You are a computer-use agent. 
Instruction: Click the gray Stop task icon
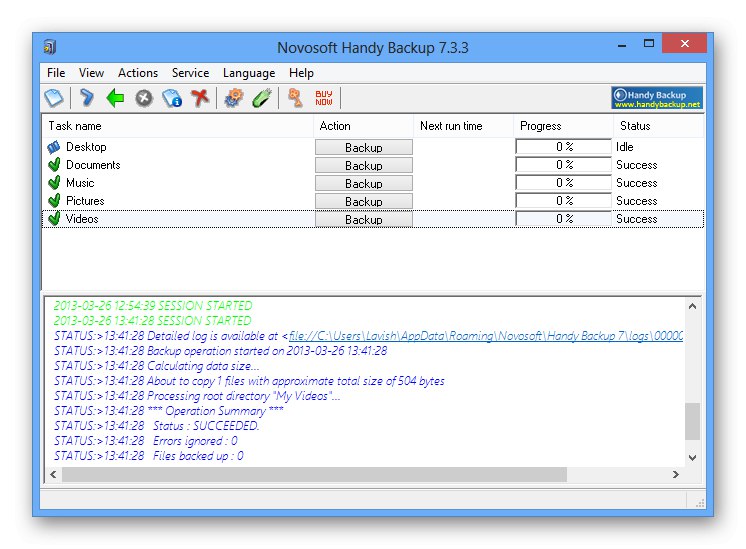[144, 98]
